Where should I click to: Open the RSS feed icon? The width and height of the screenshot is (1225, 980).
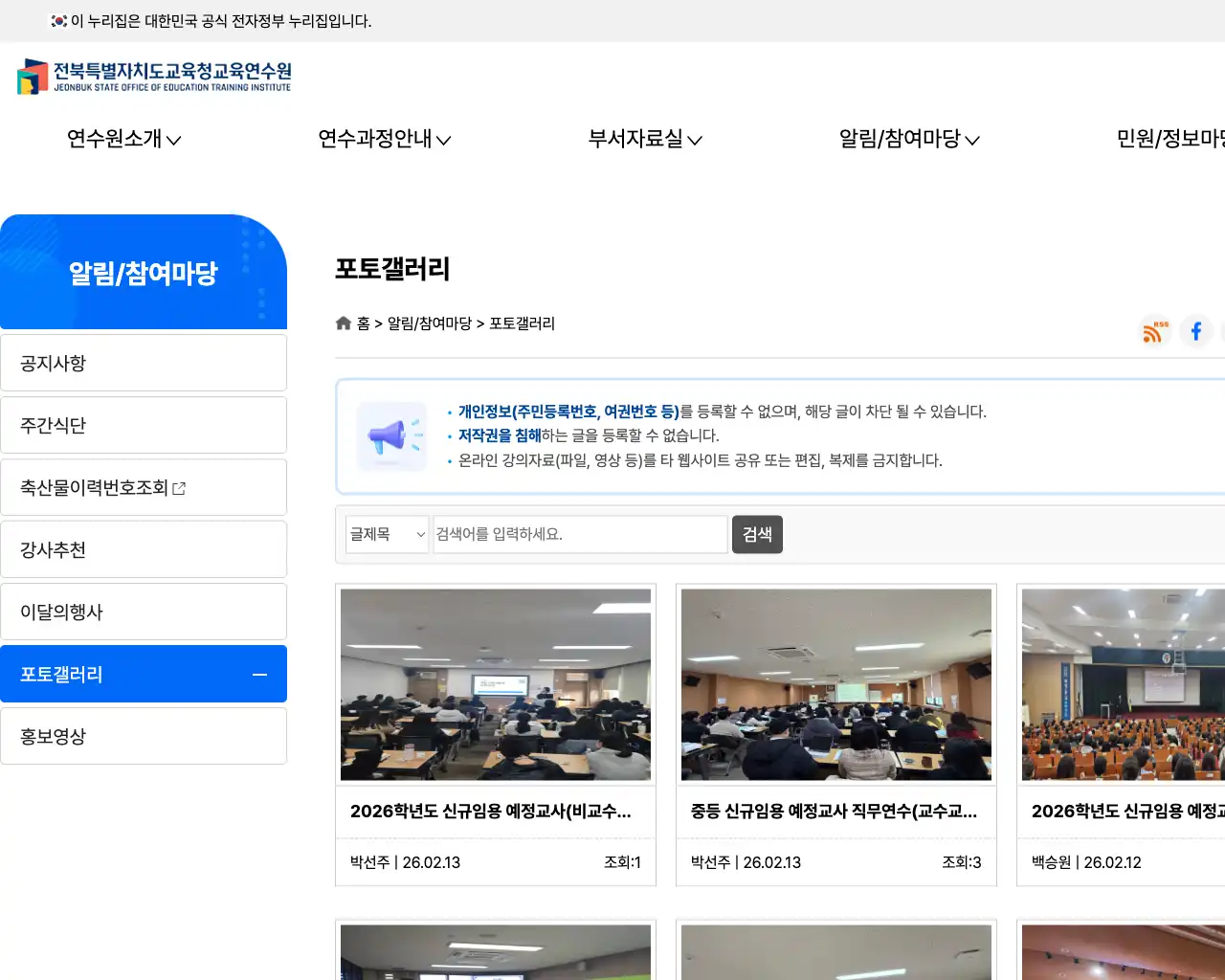[x=1154, y=331]
